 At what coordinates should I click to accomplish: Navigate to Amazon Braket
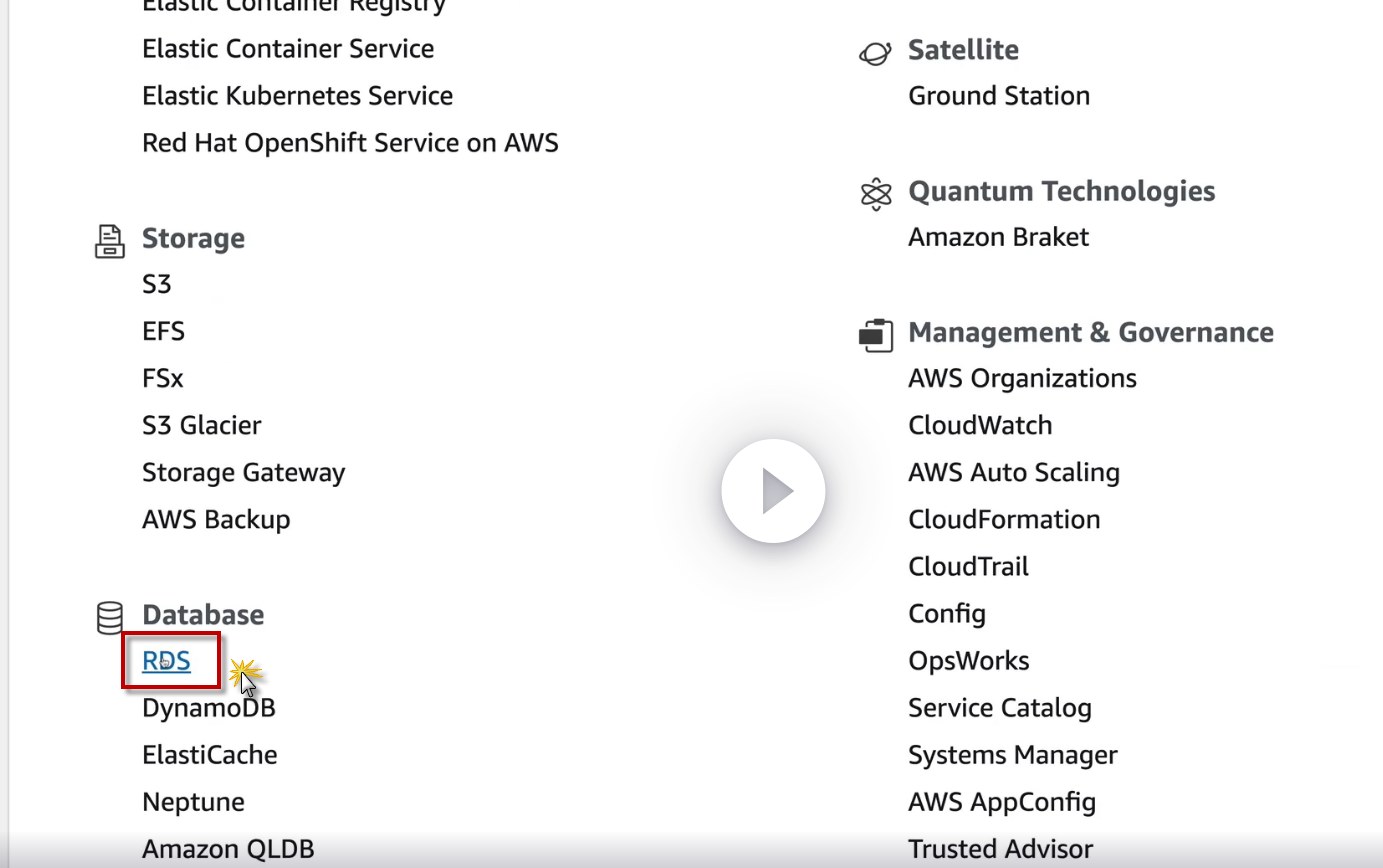[998, 237]
